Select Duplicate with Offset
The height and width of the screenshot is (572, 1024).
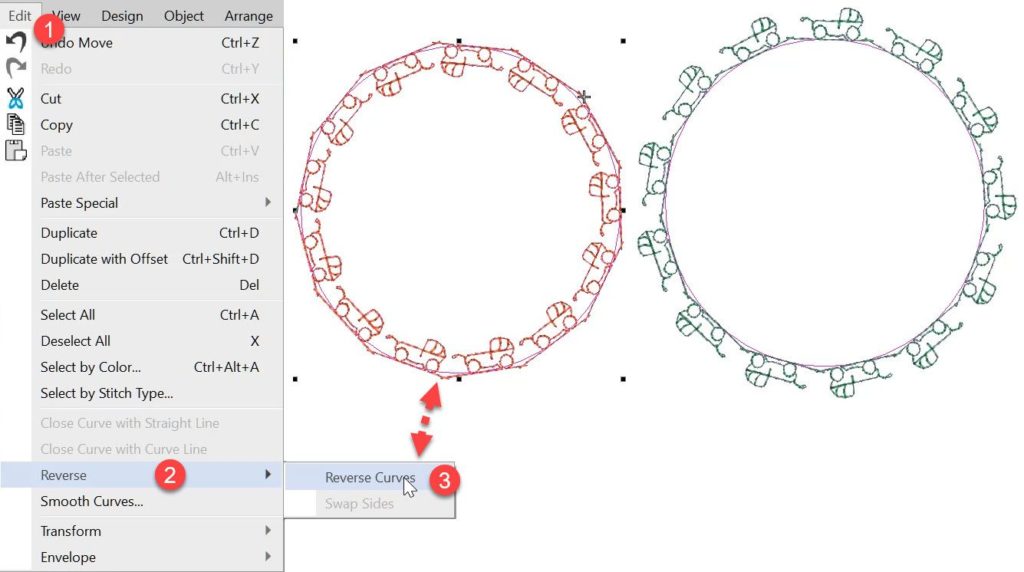(104, 259)
